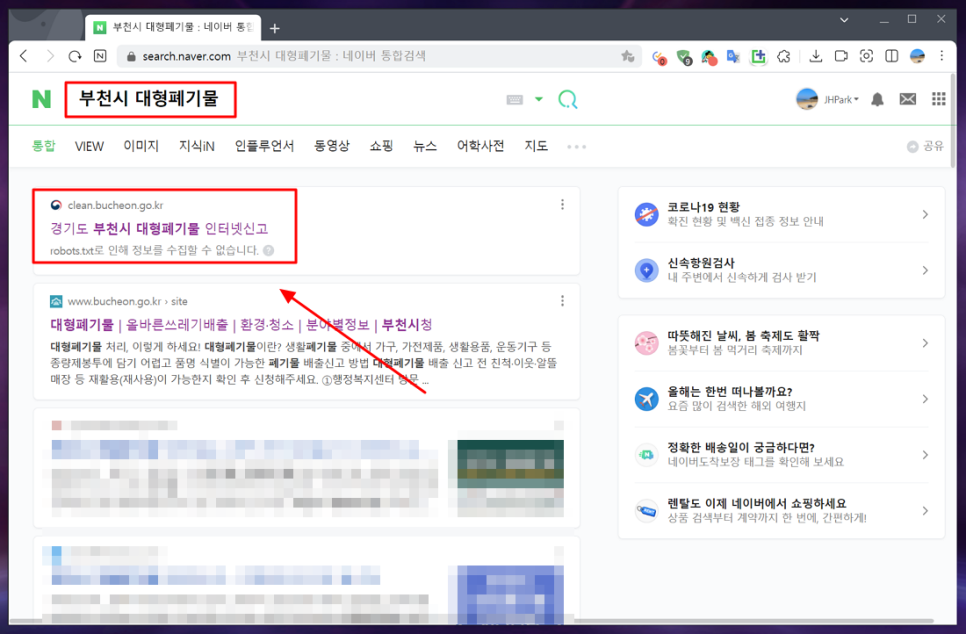Click the chevron beside 신속항원검사
This screenshot has width=966, height=634.
click(925, 270)
